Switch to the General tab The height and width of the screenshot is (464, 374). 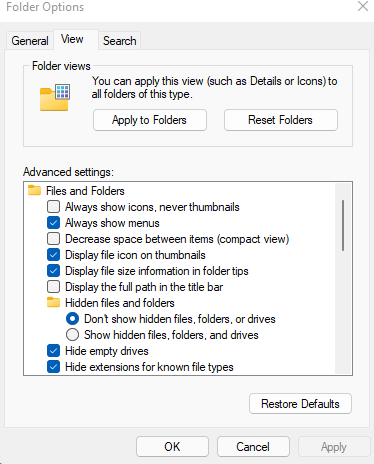click(30, 41)
